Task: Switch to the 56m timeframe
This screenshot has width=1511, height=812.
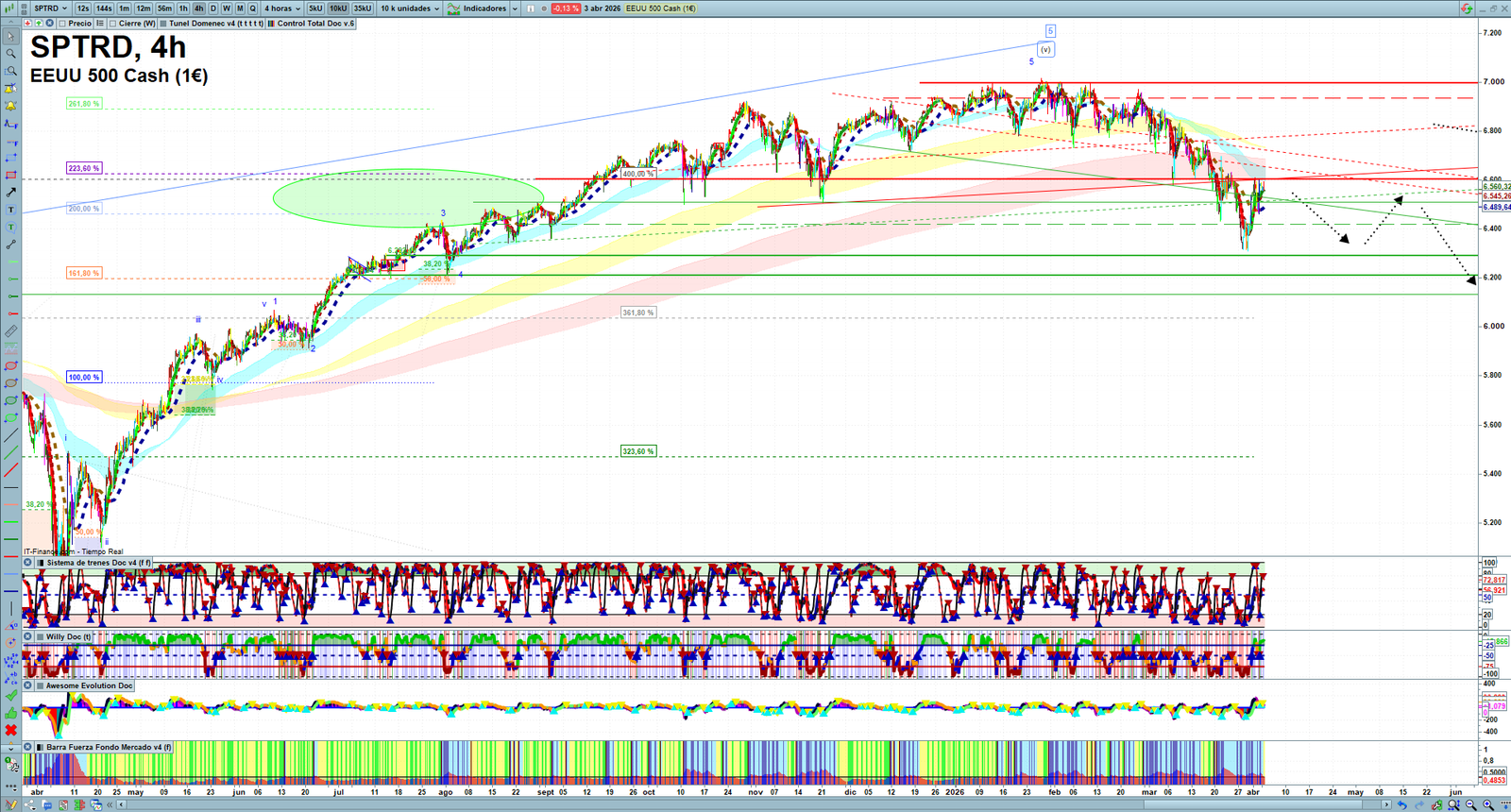Action: click(164, 8)
